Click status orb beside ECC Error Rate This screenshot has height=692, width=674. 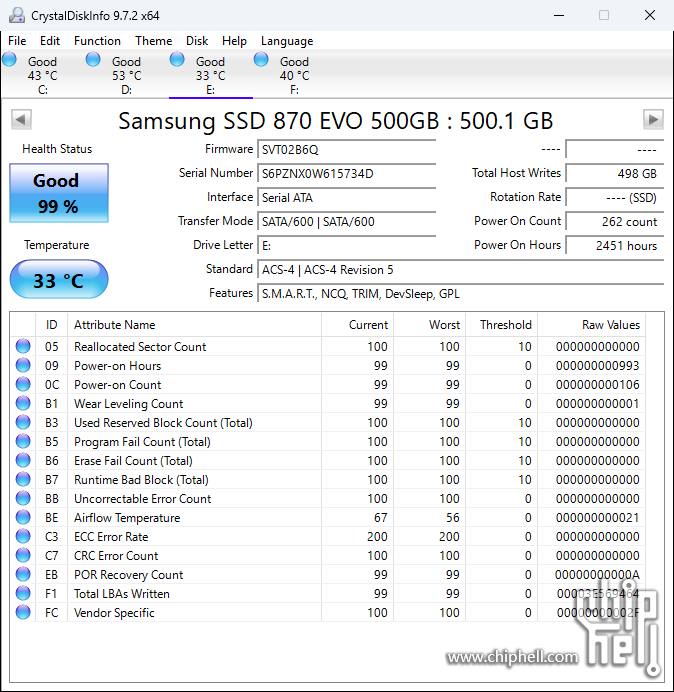coord(23,537)
